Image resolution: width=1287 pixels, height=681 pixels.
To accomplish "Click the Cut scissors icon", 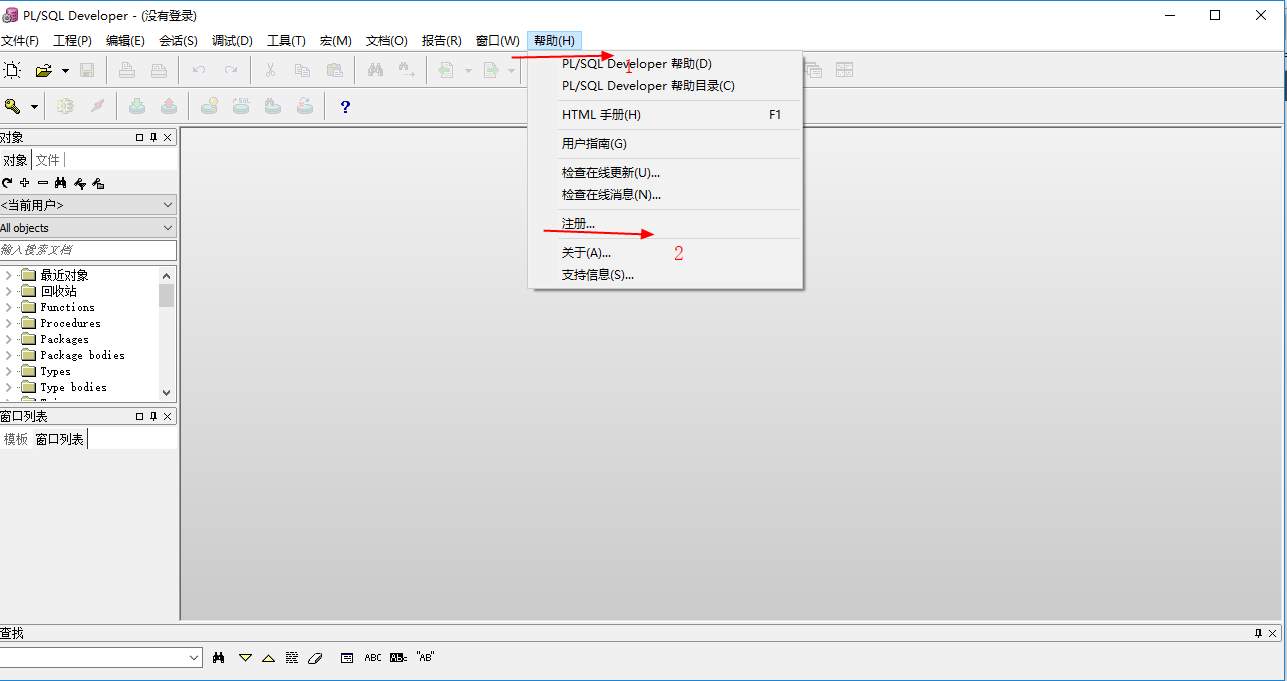I will (x=270, y=70).
